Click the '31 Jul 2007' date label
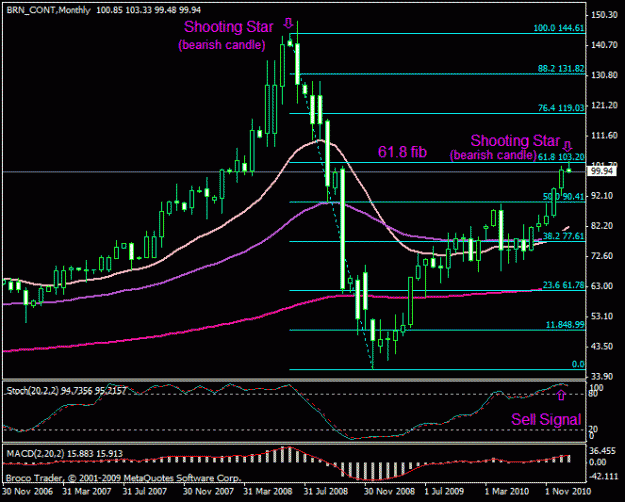 pyautogui.click(x=144, y=491)
